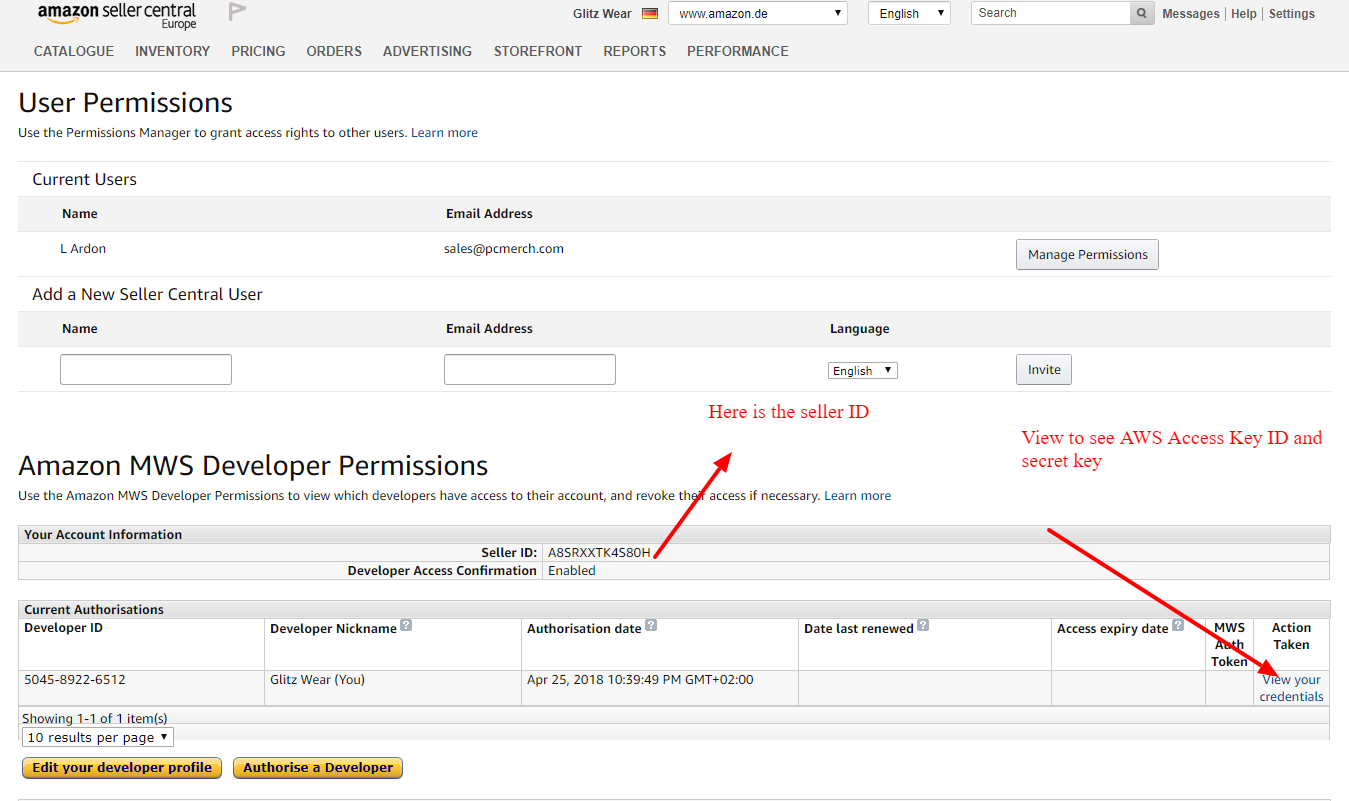Click the Help link in header
Viewport: 1349px width, 801px height.
pyautogui.click(x=1244, y=14)
